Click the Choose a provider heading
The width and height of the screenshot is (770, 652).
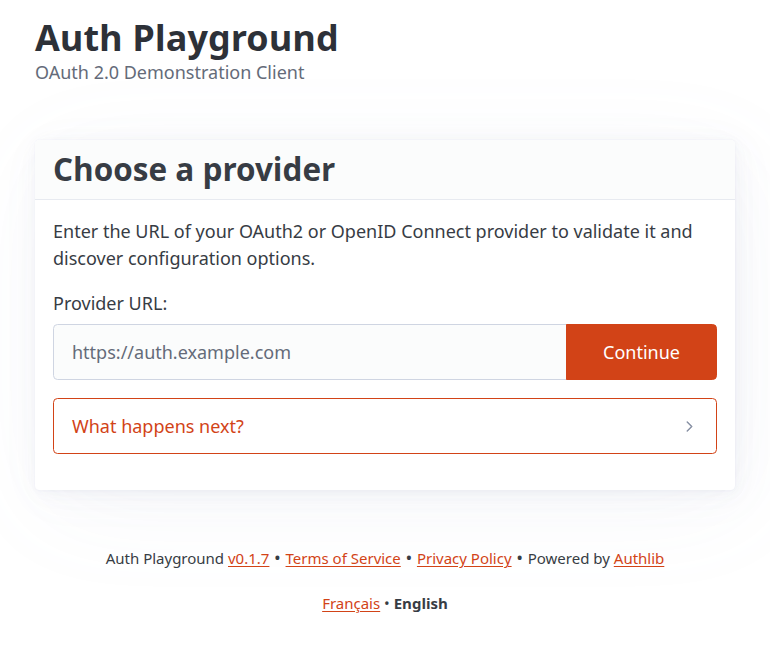194,170
